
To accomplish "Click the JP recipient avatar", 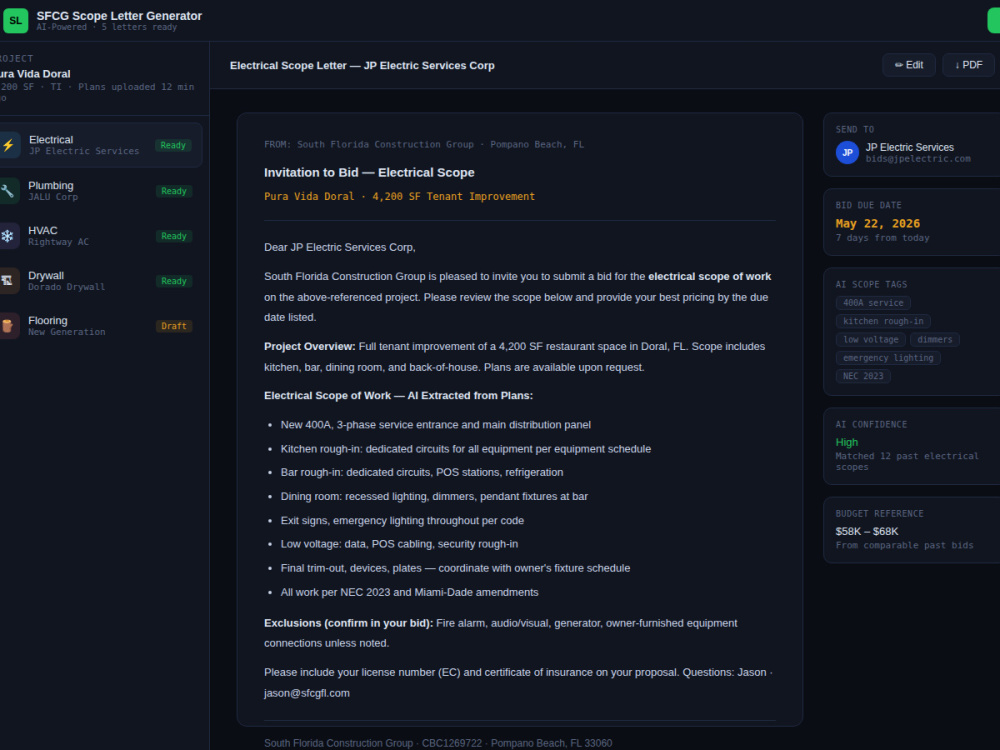I will 847,152.
